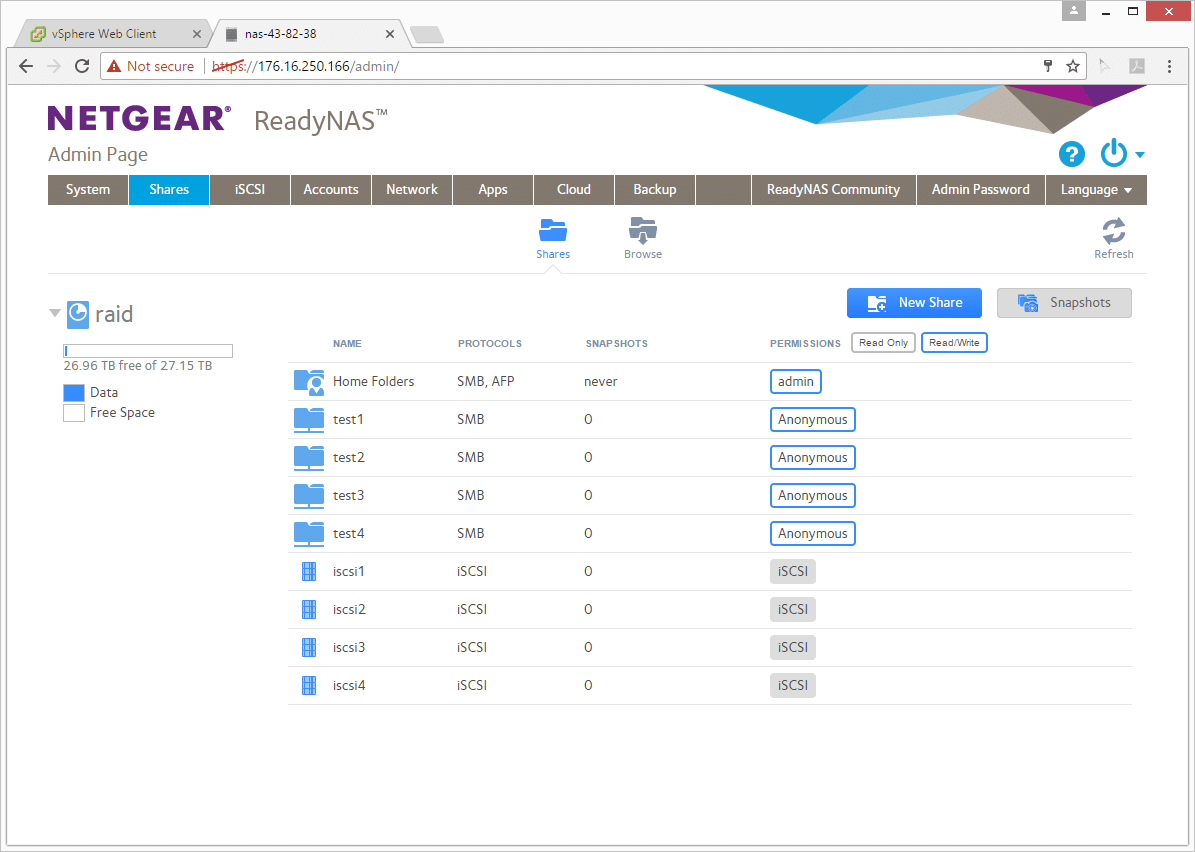Open Chrome three-dot menu
Image resolution: width=1195 pixels, height=852 pixels.
coord(1169,66)
